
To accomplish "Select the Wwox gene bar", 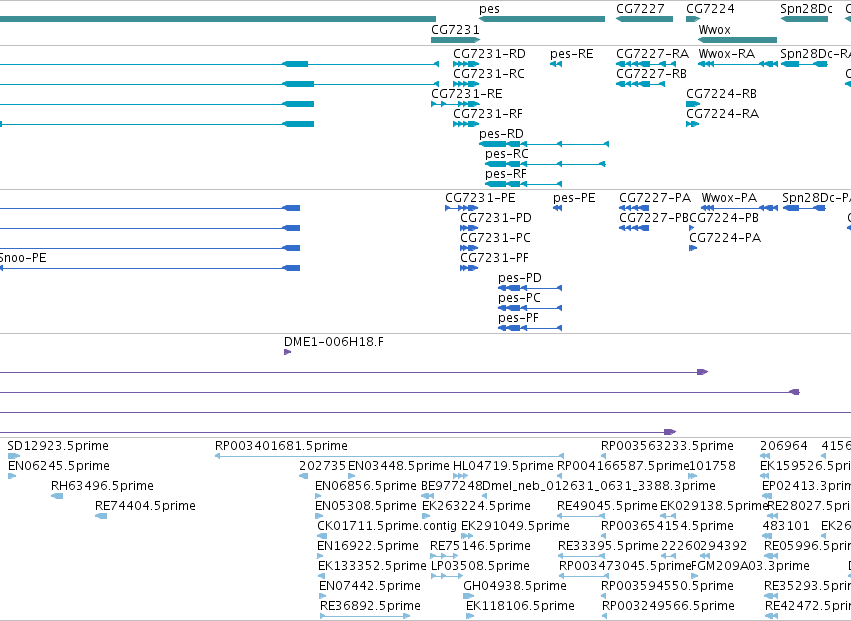I will pyautogui.click(x=738, y=40).
